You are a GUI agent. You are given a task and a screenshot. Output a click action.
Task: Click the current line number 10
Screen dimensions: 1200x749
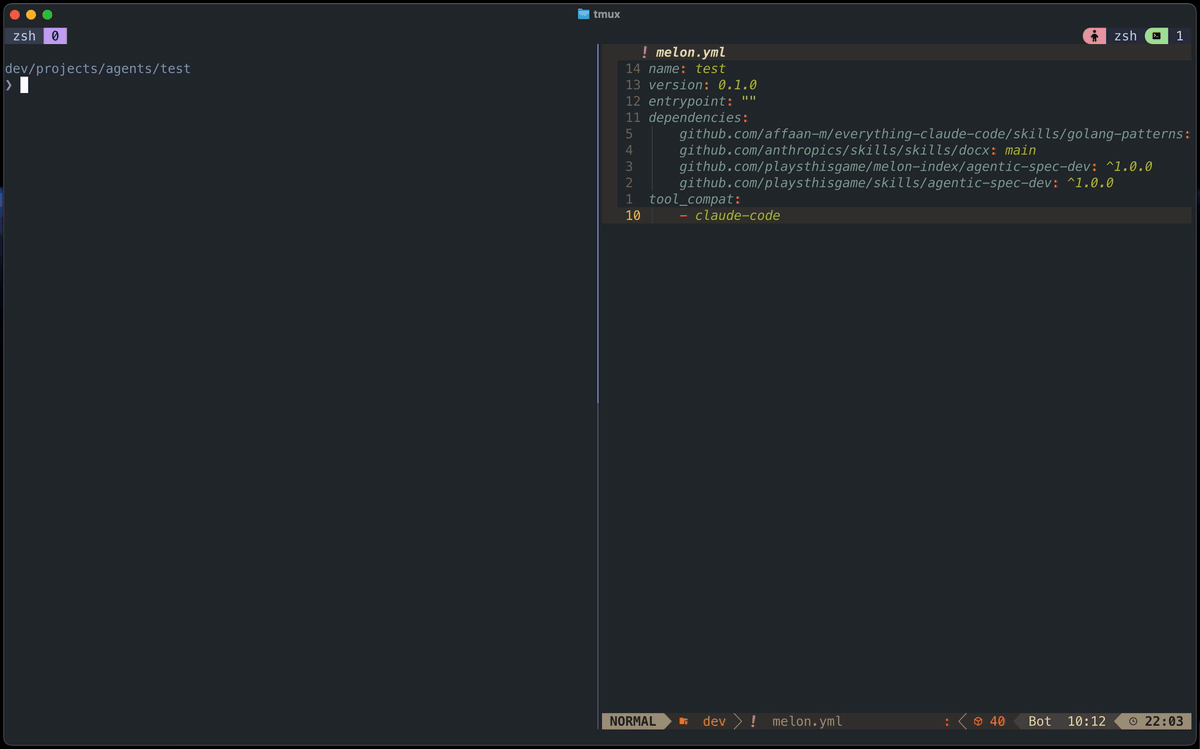[x=632, y=215]
